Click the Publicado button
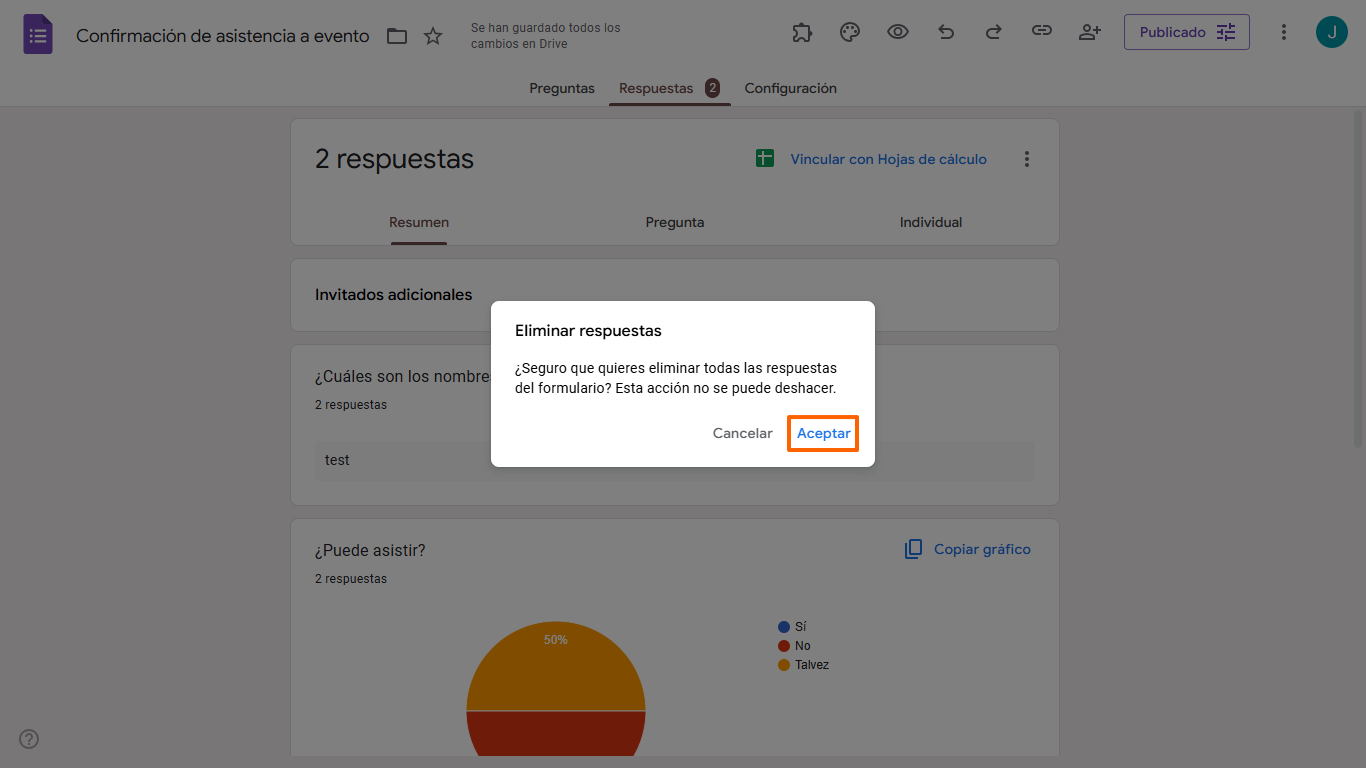1366x768 pixels. coord(1187,32)
